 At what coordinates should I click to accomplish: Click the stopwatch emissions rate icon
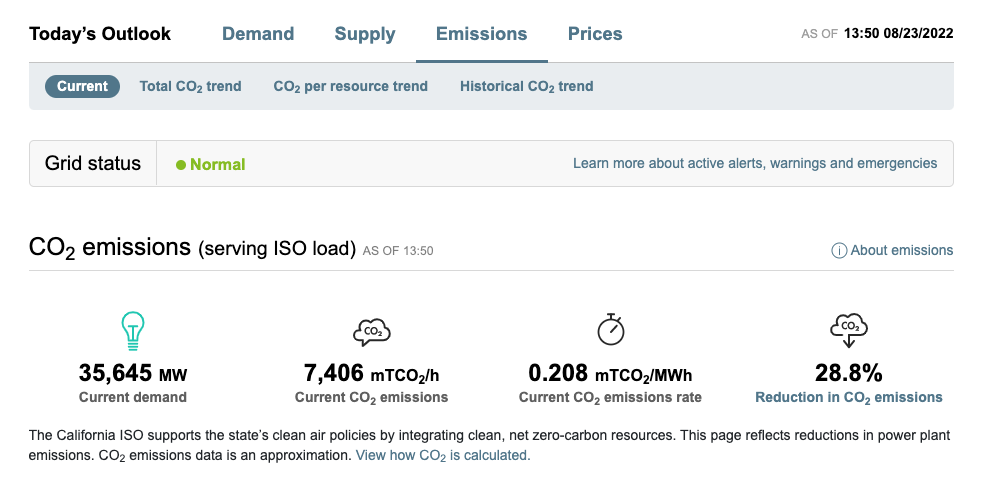[610, 328]
